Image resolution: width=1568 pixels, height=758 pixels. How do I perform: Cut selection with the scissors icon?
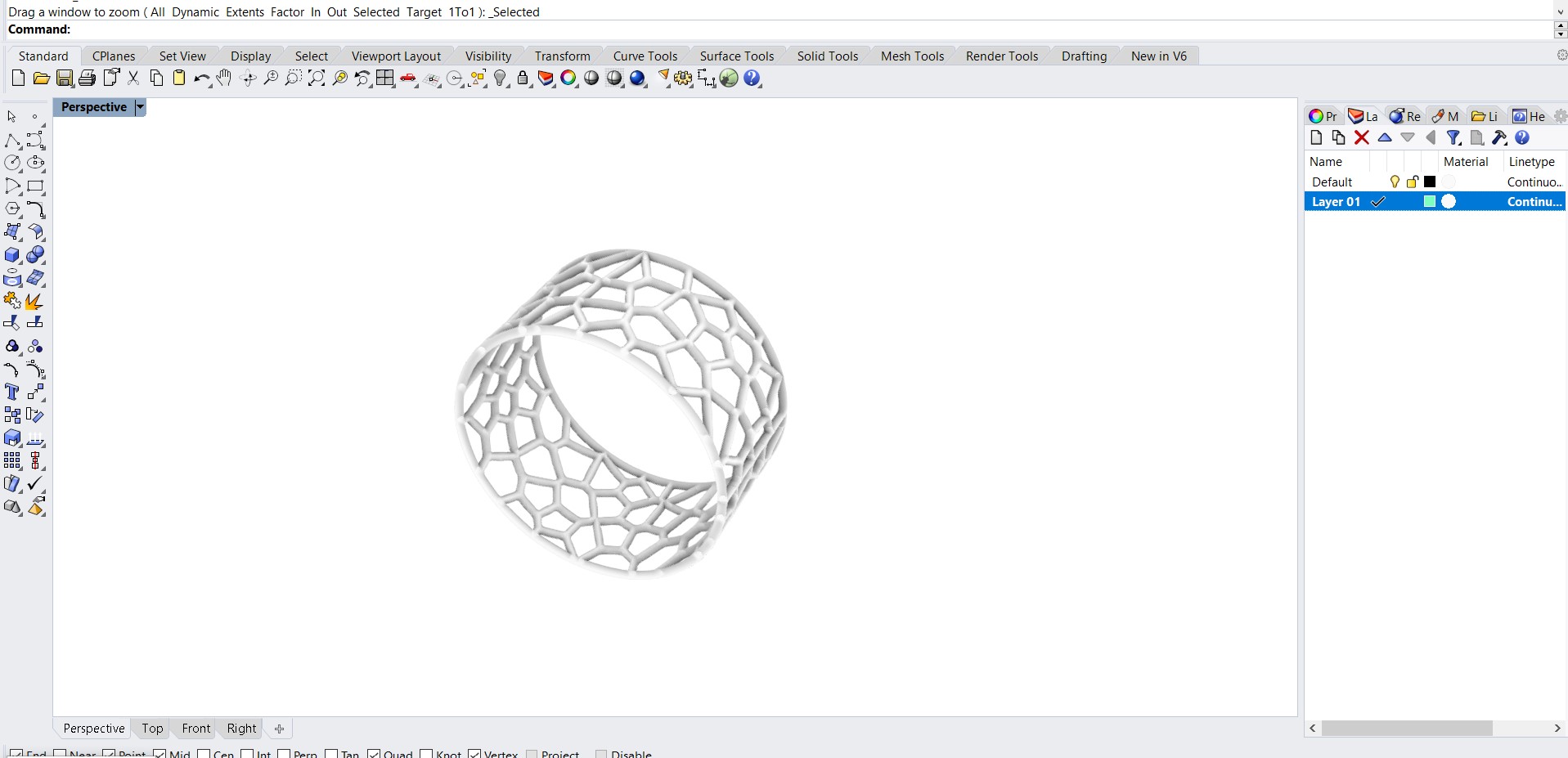(x=133, y=78)
